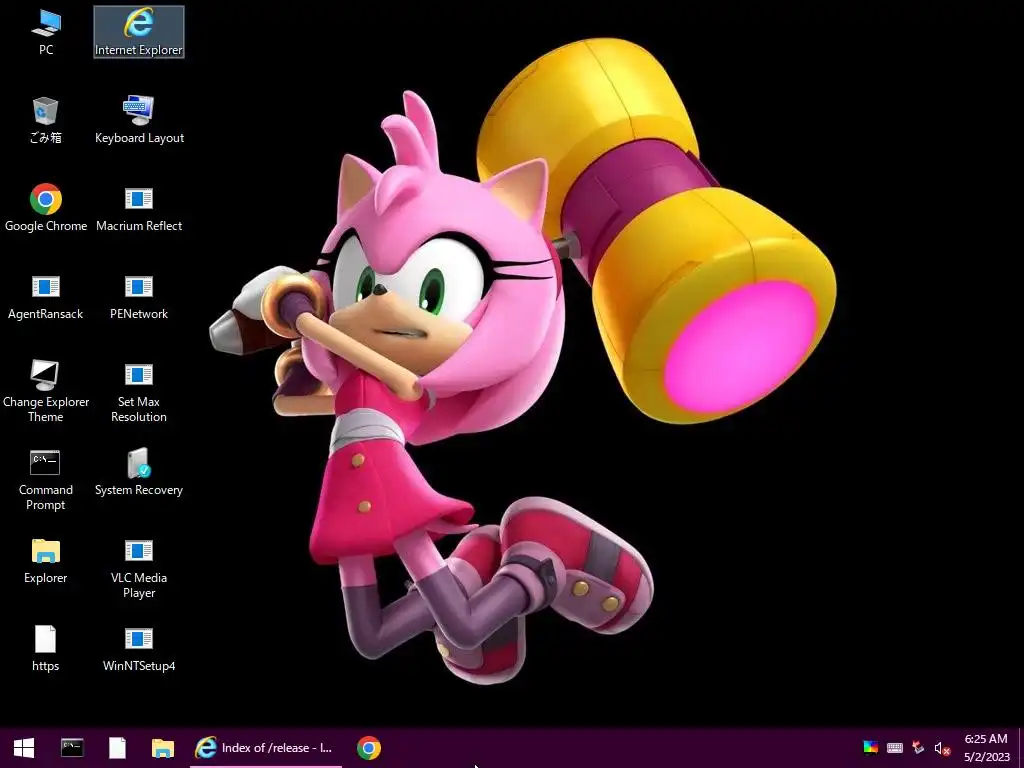Select the ごみ箱 recycle bin icon
1024x768 pixels.
tap(46, 120)
